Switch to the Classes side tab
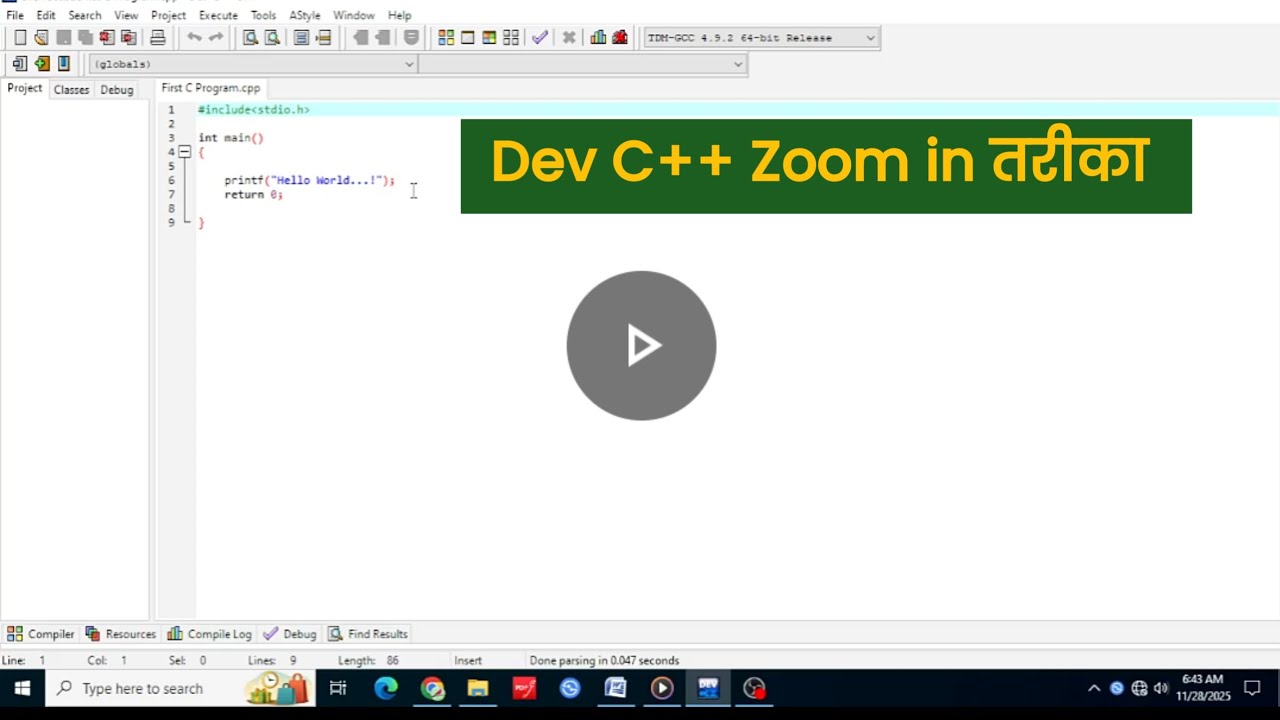Viewport: 1280px width, 720px height. pyautogui.click(x=71, y=89)
